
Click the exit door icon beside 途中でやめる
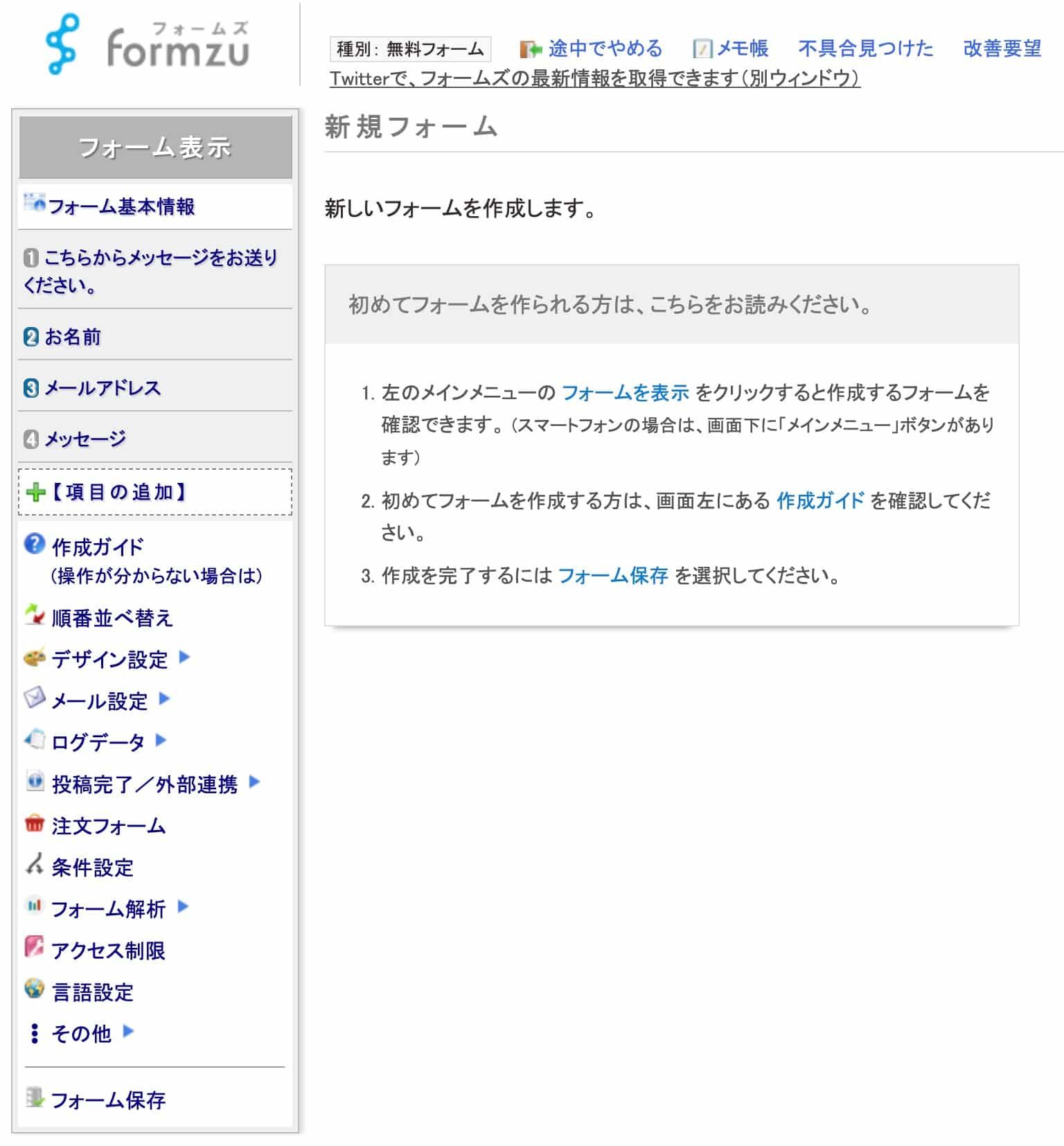(530, 49)
